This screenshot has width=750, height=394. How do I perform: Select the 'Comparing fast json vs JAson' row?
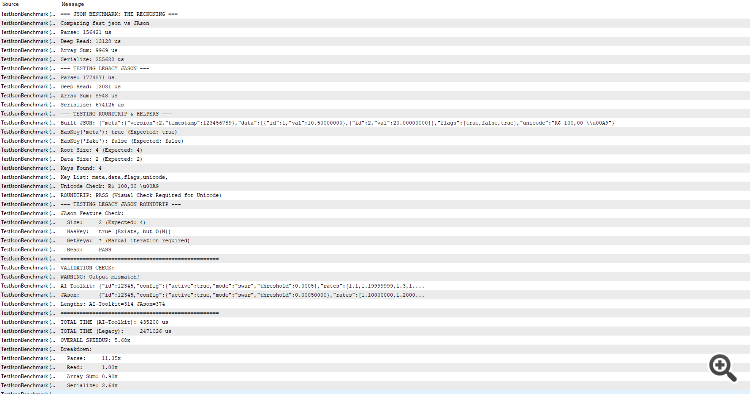click(x=375, y=23)
